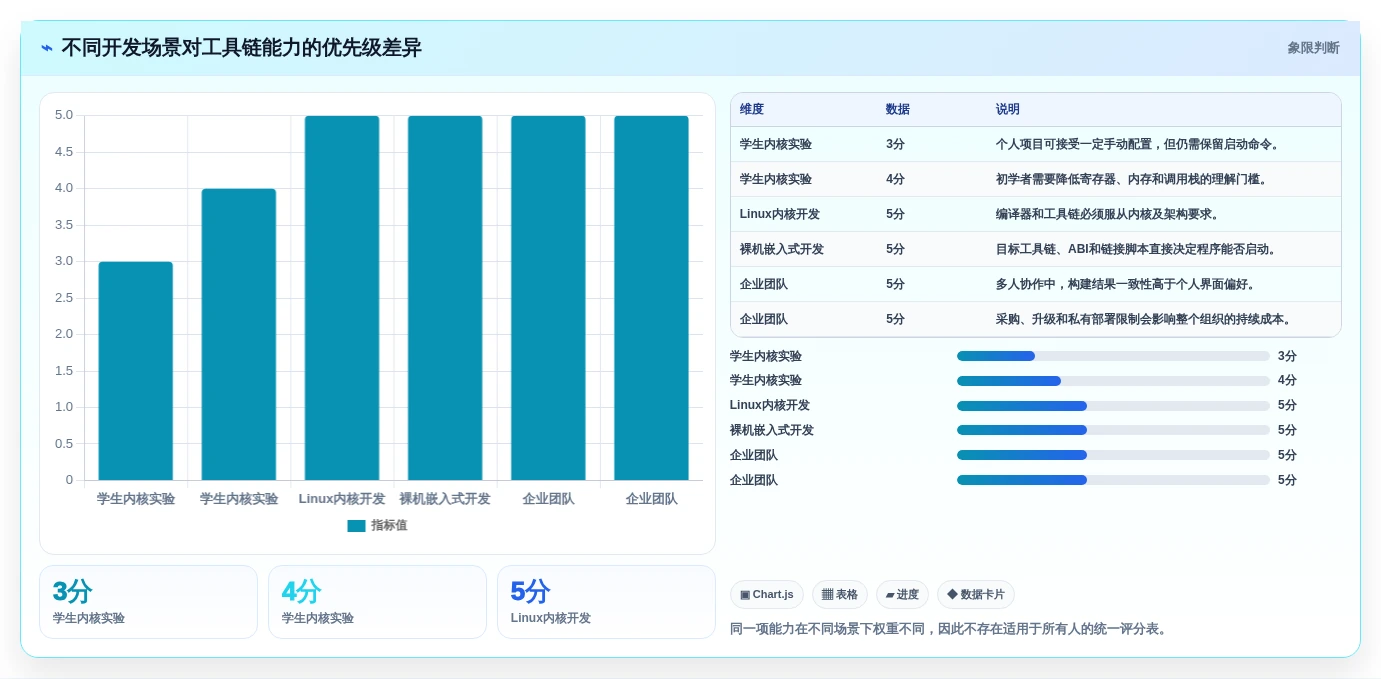Click the chart bar above 裸机嵌入式开发
Viewport: 1381px width, 679px height.
pyautogui.click(x=445, y=298)
